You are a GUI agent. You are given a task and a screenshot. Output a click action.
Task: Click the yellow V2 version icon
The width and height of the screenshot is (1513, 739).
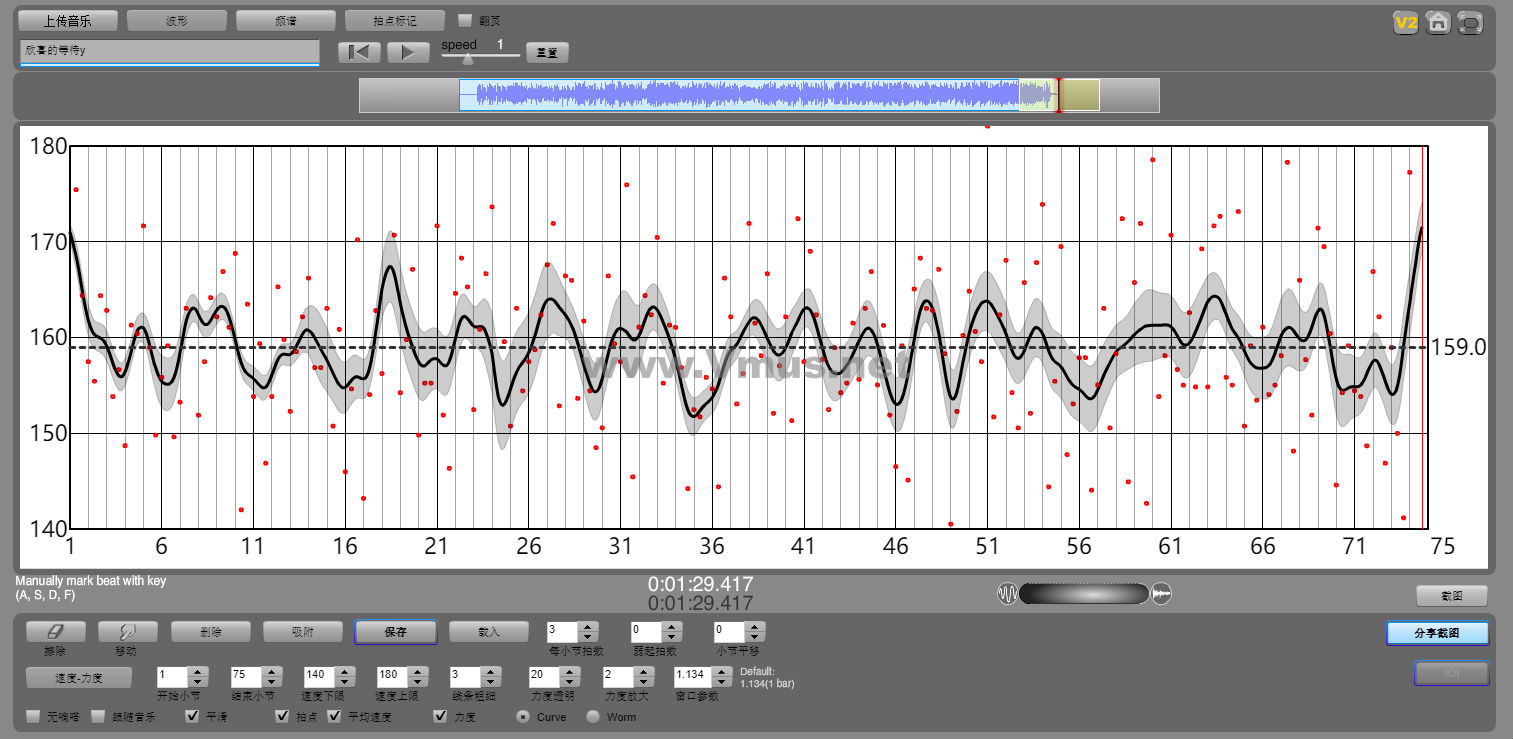pyautogui.click(x=1407, y=23)
